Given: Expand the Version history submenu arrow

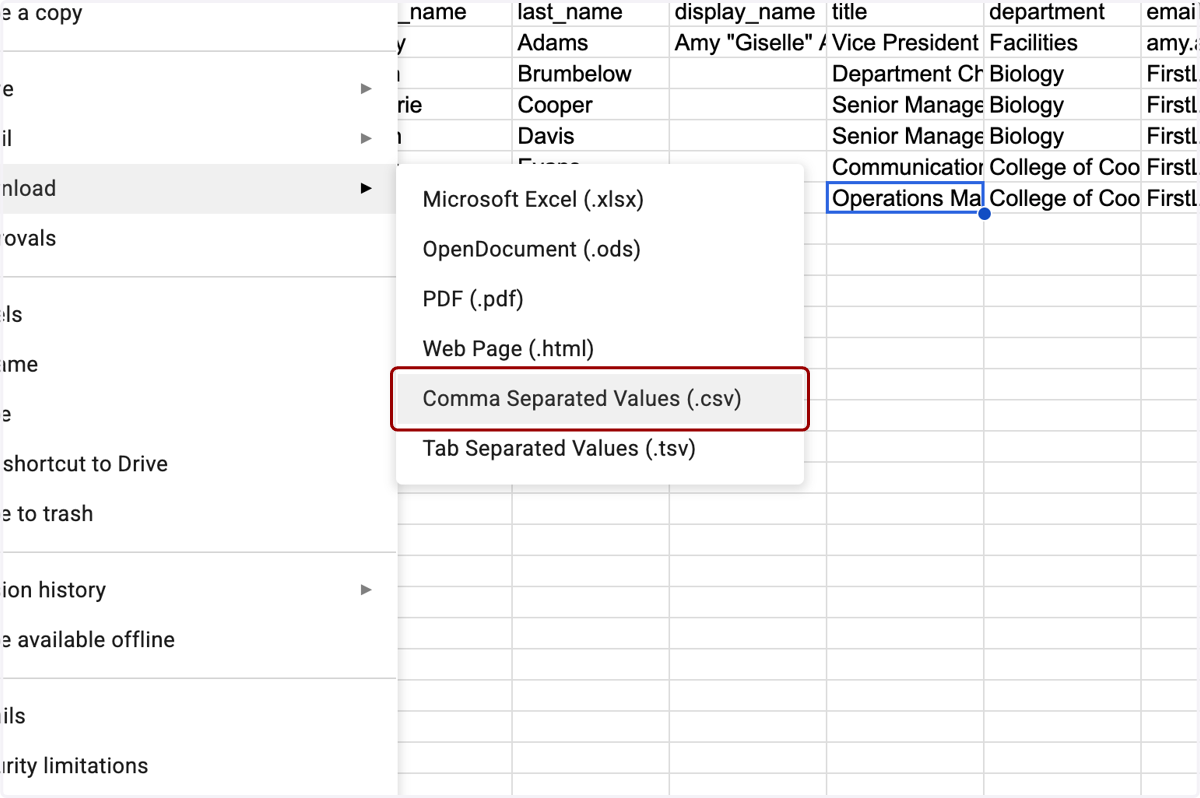Looking at the screenshot, I should [367, 590].
